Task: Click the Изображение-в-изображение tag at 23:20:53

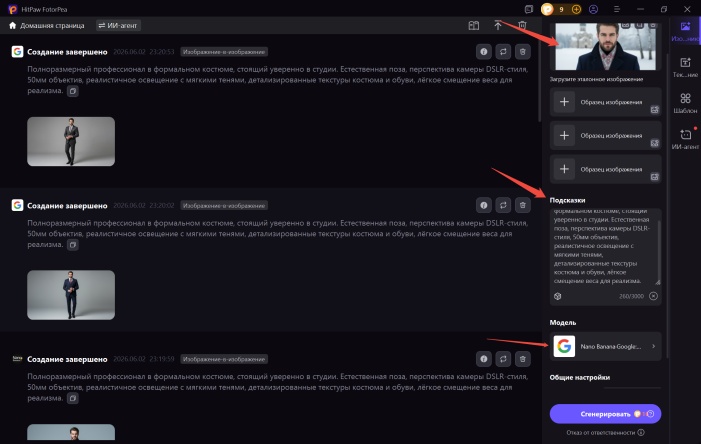Action: click(224, 52)
